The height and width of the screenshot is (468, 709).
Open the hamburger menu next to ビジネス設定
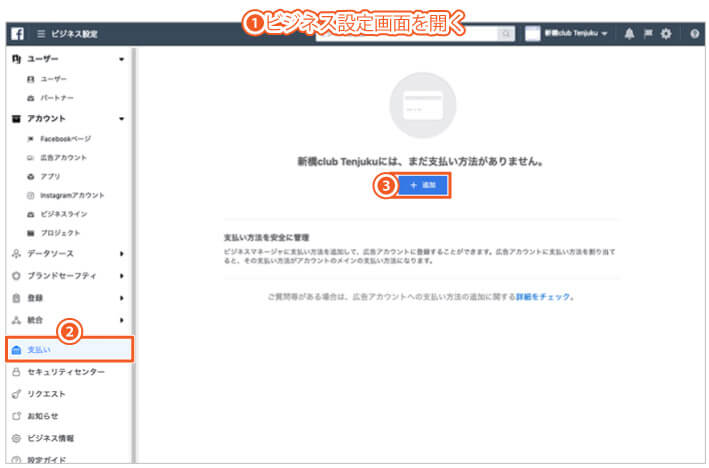tap(41, 34)
